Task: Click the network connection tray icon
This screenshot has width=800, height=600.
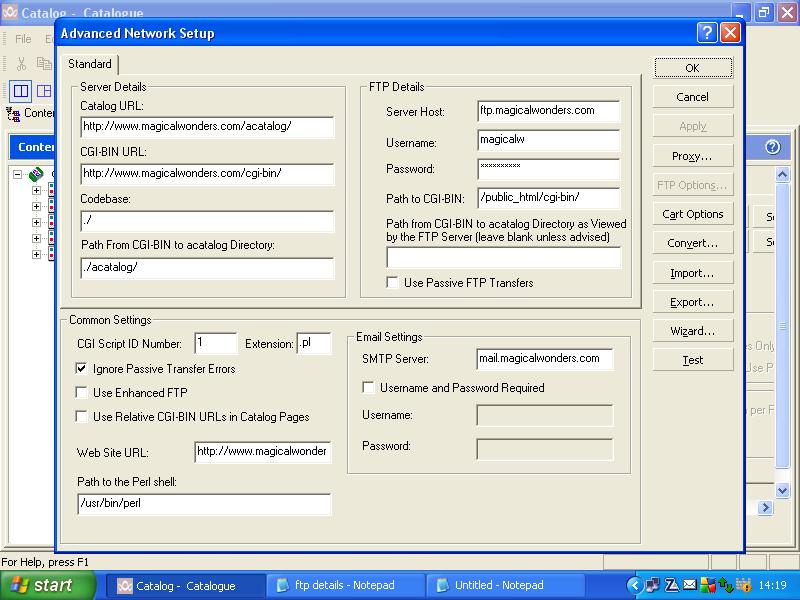Action: (x=653, y=585)
